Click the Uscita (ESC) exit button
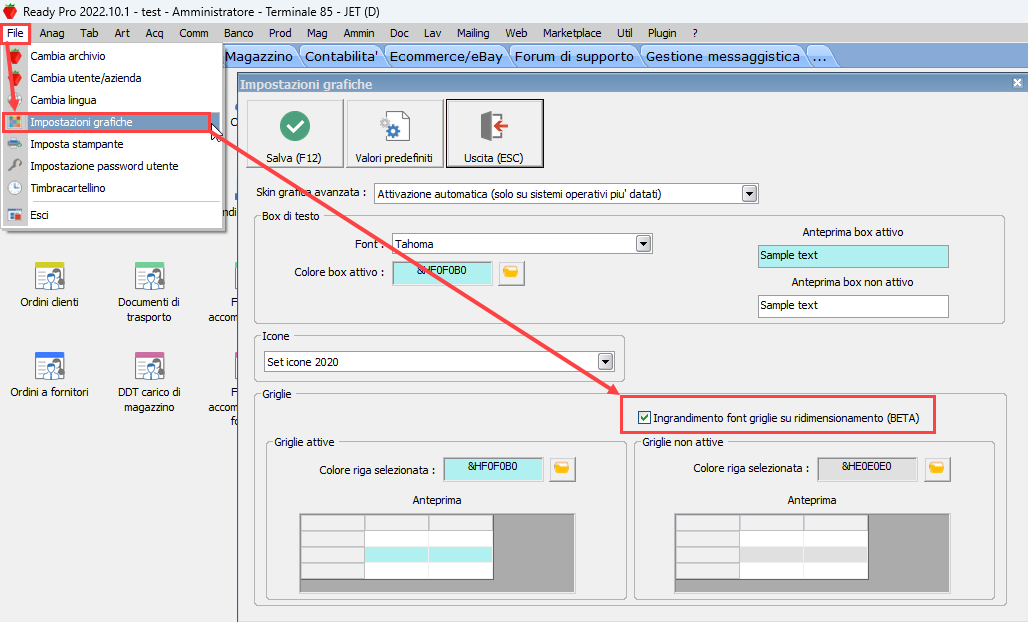Image resolution: width=1028 pixels, height=622 pixels. pos(494,134)
